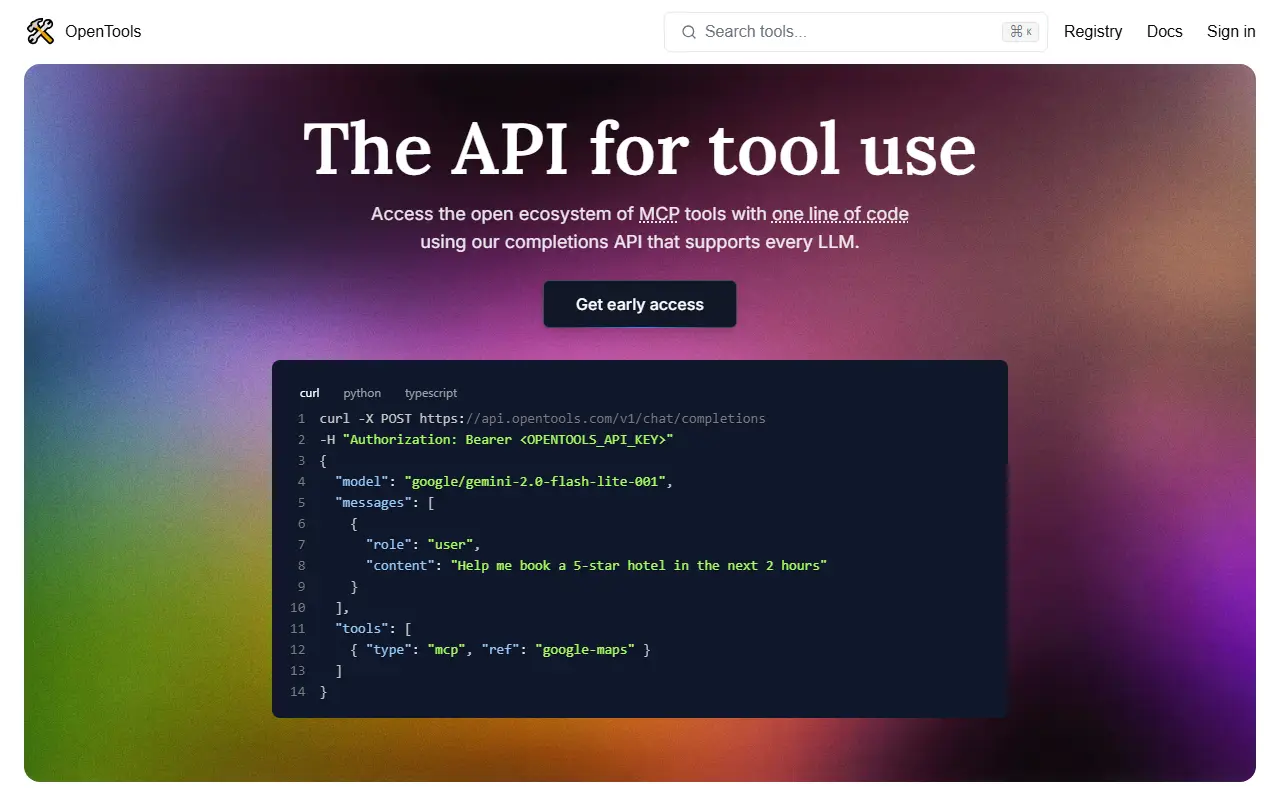Click Get early access button
The width and height of the screenshot is (1280, 800).
640,304
